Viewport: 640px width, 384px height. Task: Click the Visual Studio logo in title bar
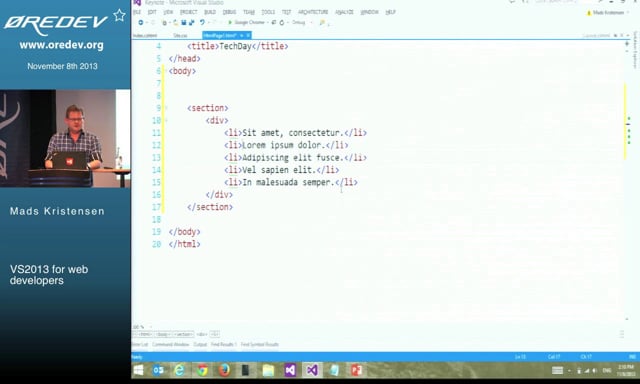(137, 2)
